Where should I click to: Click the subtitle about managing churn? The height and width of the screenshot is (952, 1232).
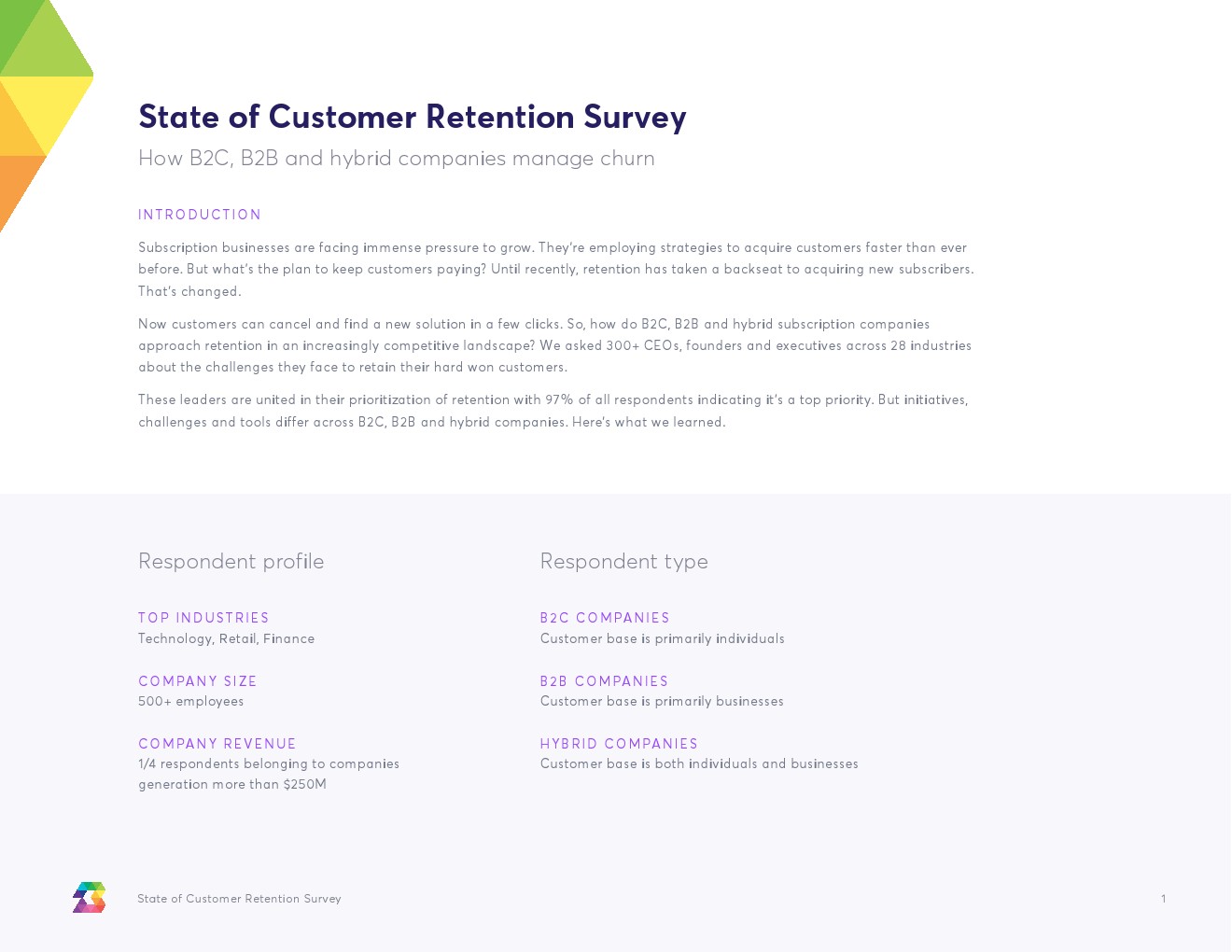[x=397, y=159]
